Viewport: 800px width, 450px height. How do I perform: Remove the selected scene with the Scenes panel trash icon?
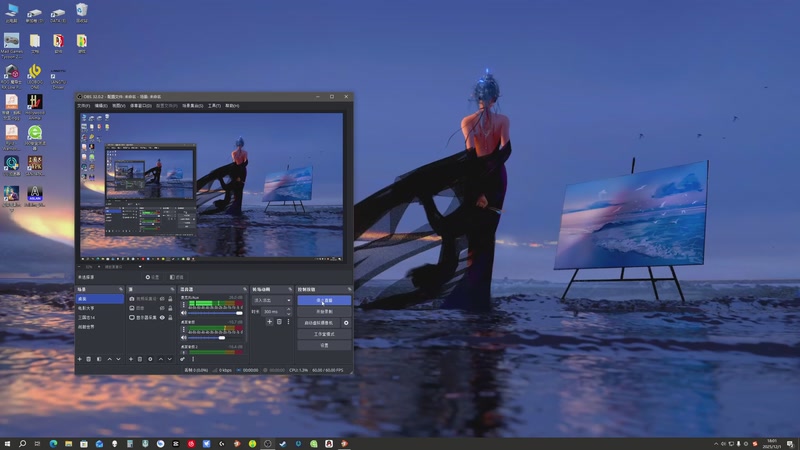(x=88, y=359)
